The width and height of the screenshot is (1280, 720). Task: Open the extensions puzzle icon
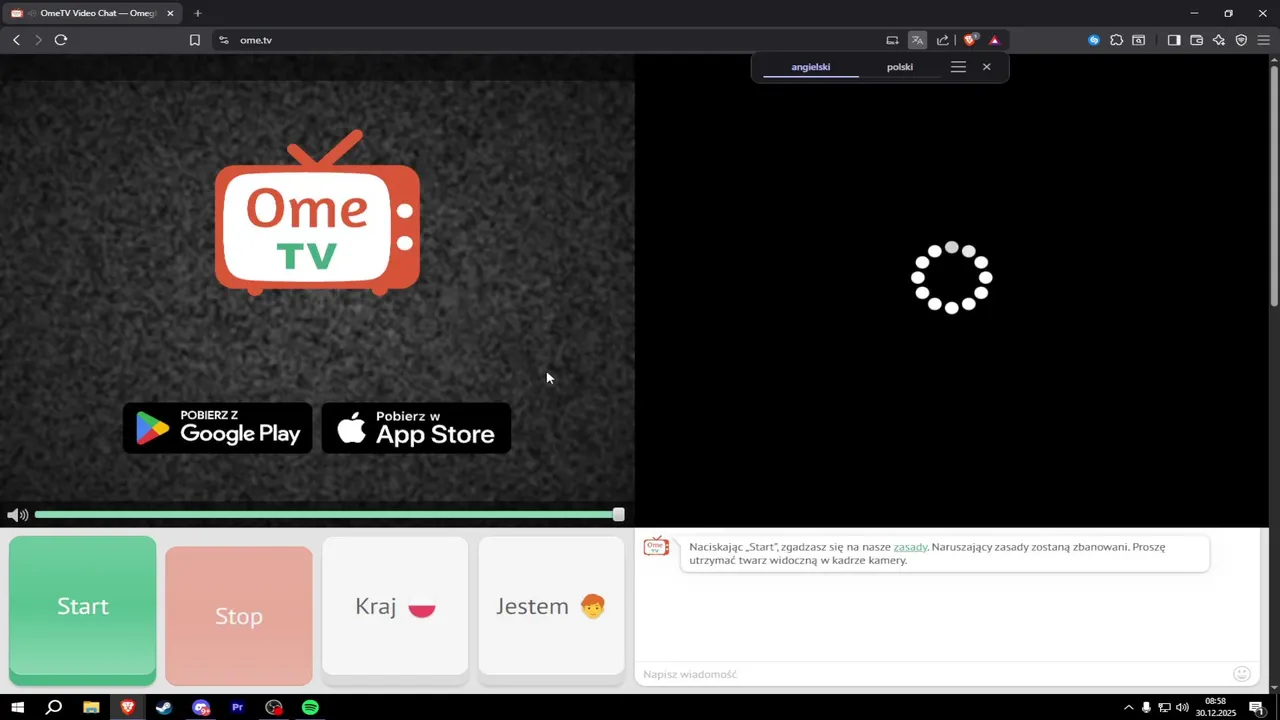1117,40
